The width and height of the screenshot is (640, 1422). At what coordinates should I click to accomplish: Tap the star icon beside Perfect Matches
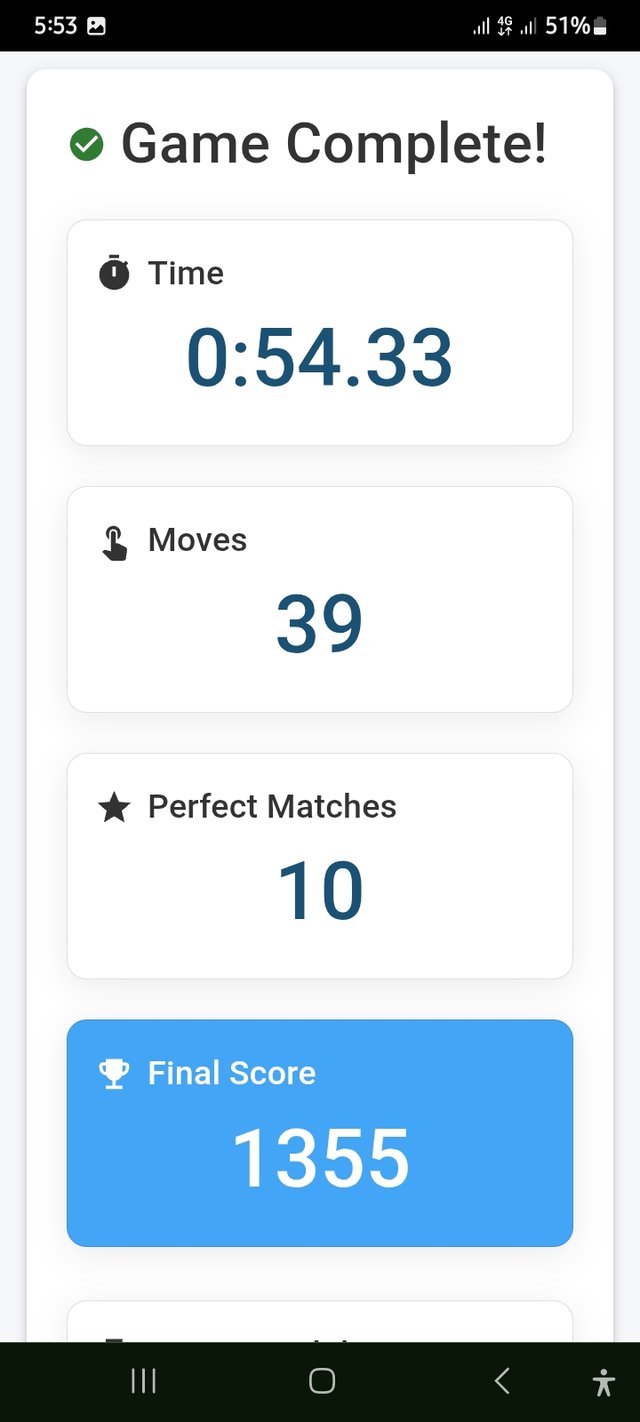[115, 808]
